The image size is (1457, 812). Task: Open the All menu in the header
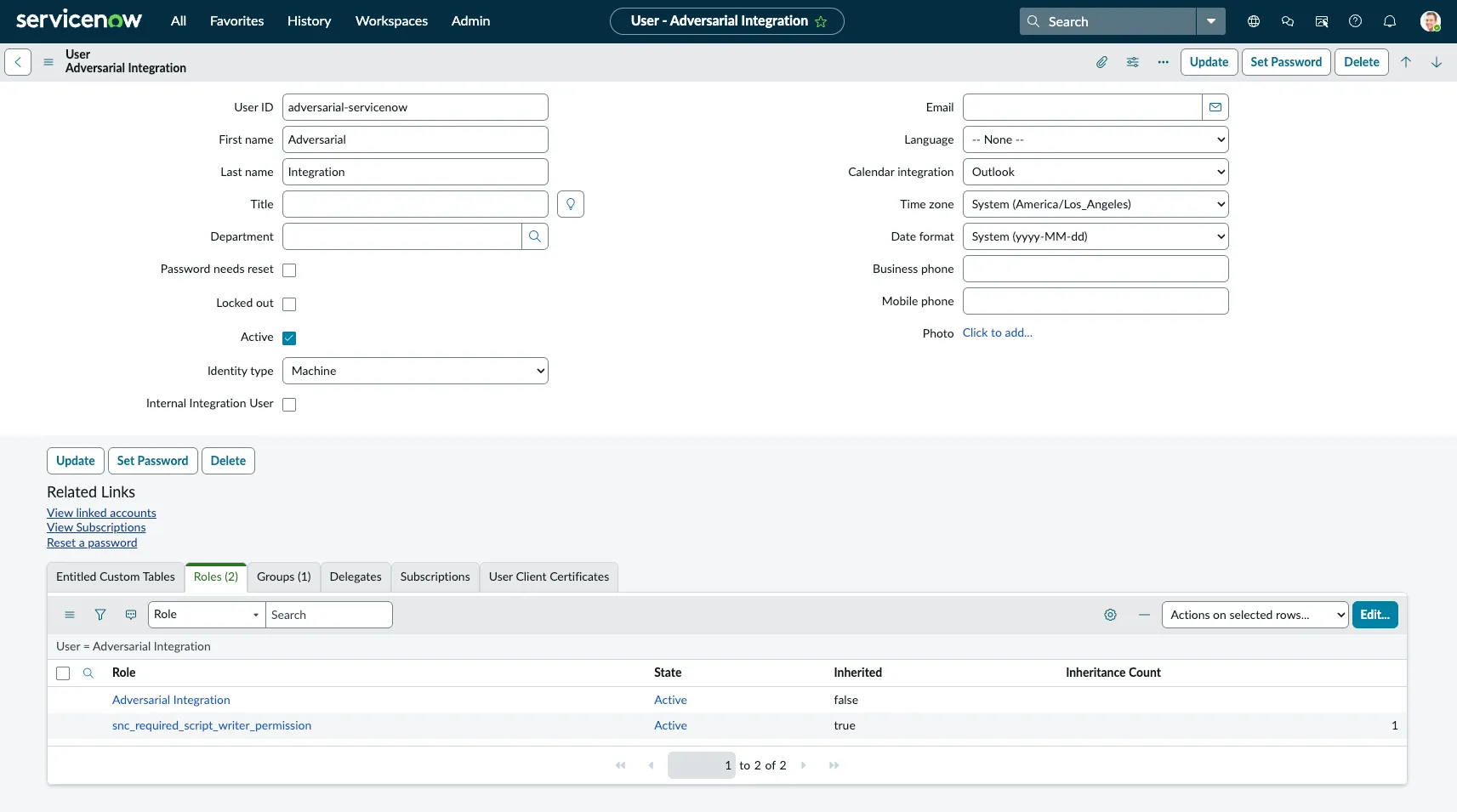click(x=179, y=21)
